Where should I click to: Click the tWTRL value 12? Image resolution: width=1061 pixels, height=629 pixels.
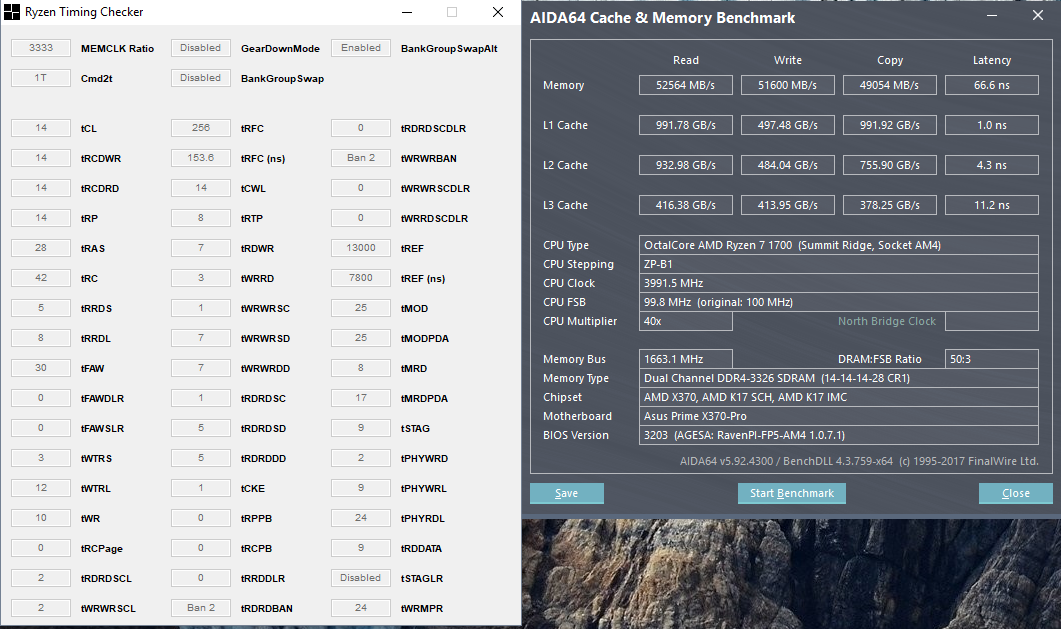click(41, 488)
